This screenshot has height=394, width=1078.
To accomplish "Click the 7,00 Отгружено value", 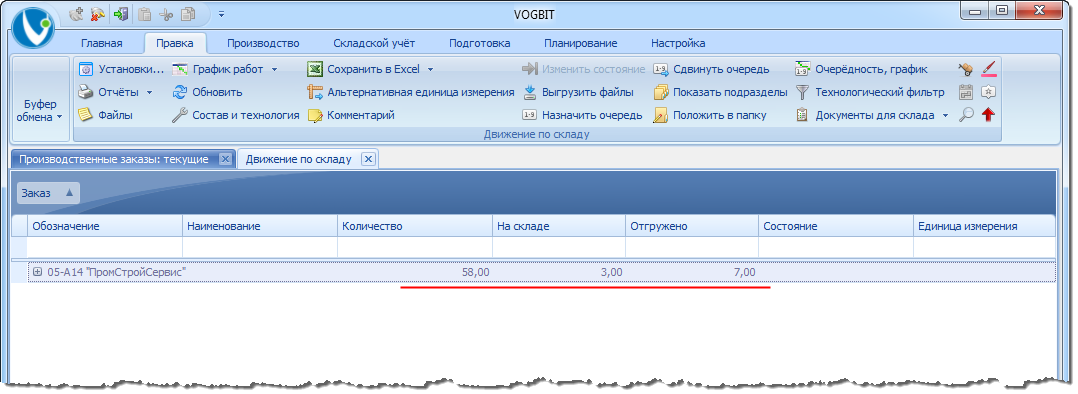I will tap(745, 272).
